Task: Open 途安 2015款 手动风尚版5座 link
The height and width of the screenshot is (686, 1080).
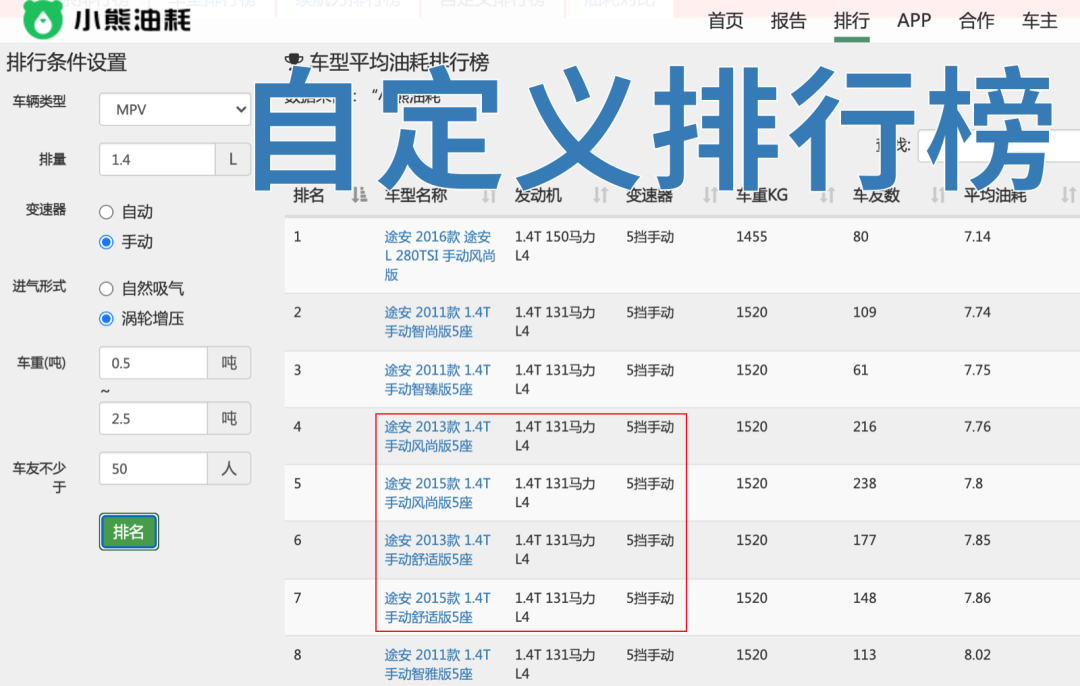Action: click(437, 493)
